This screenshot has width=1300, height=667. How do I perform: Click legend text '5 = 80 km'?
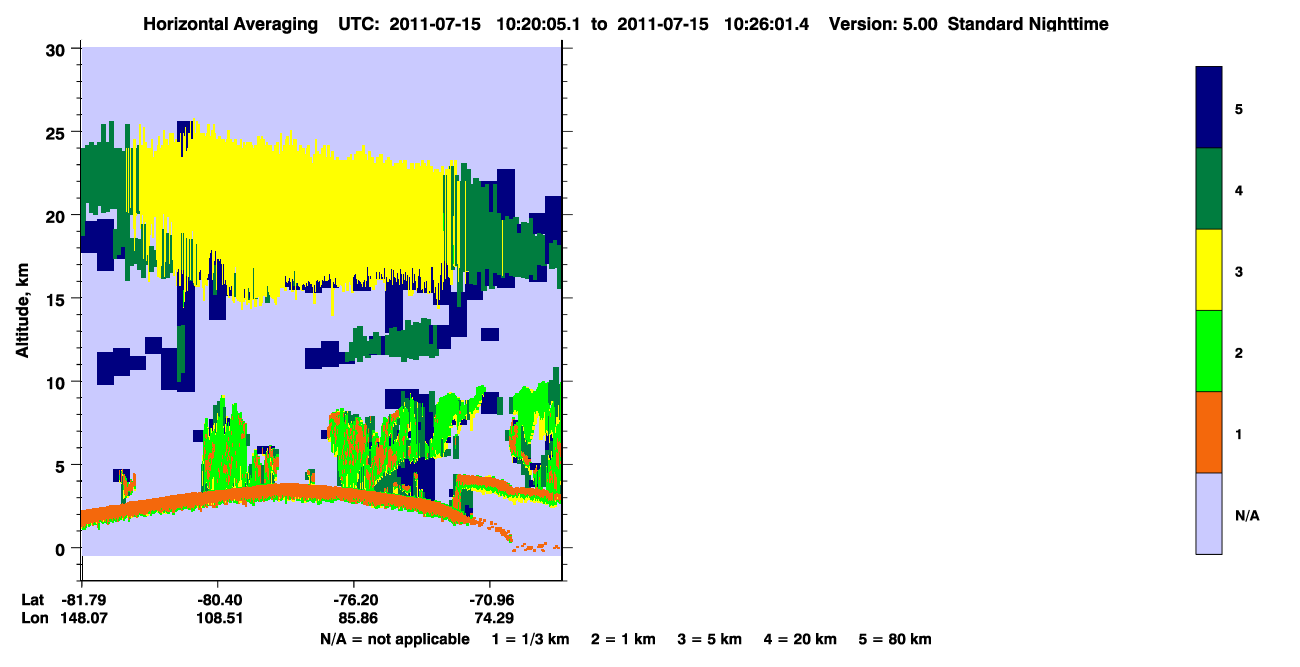(x=895, y=639)
